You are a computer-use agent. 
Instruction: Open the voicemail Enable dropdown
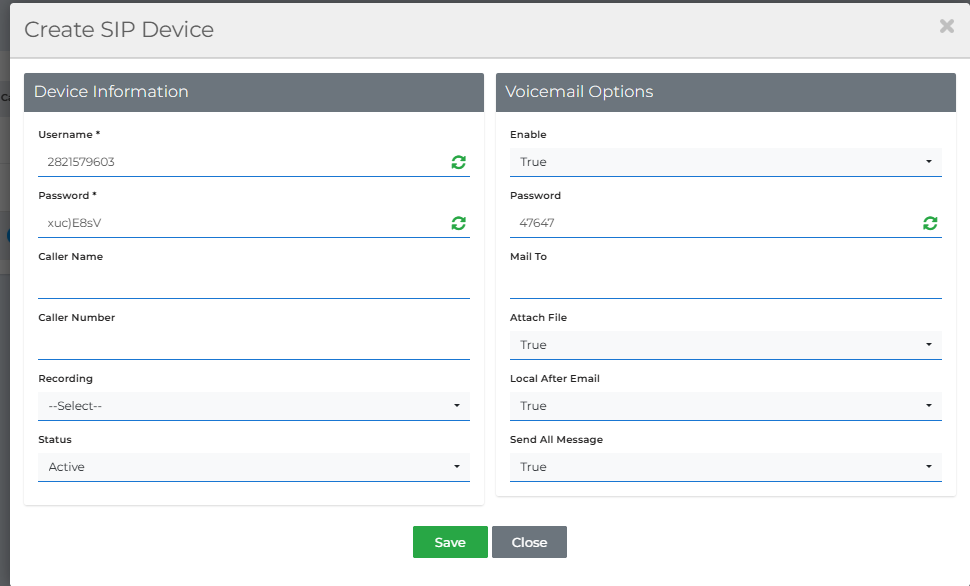pos(725,162)
